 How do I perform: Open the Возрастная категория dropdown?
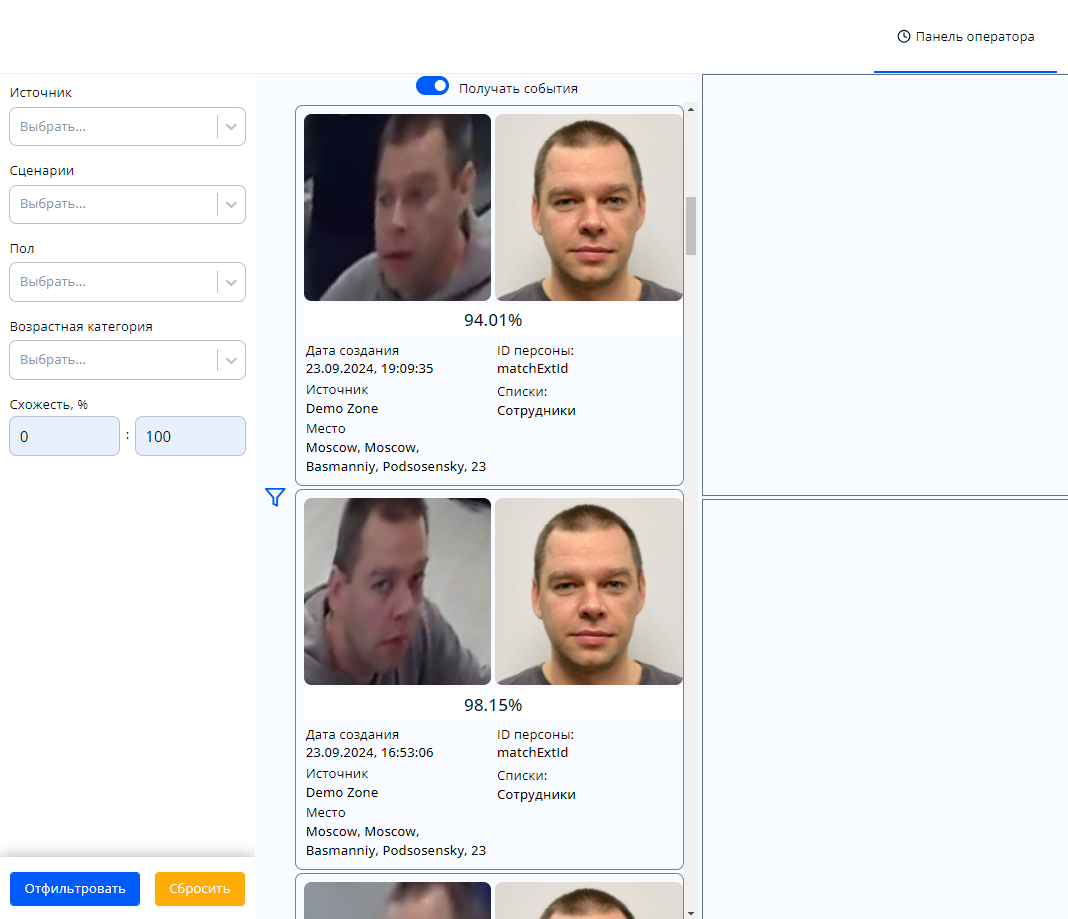[x=127, y=360]
